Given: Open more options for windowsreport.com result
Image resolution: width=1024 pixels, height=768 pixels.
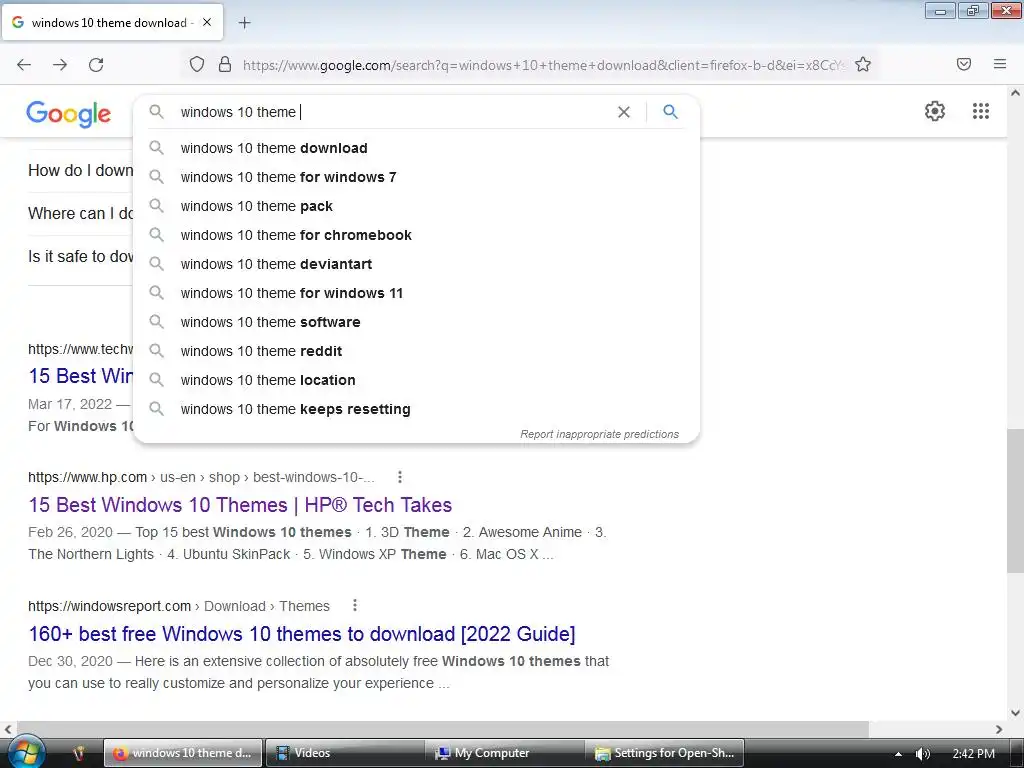Looking at the screenshot, I should (x=355, y=606).
